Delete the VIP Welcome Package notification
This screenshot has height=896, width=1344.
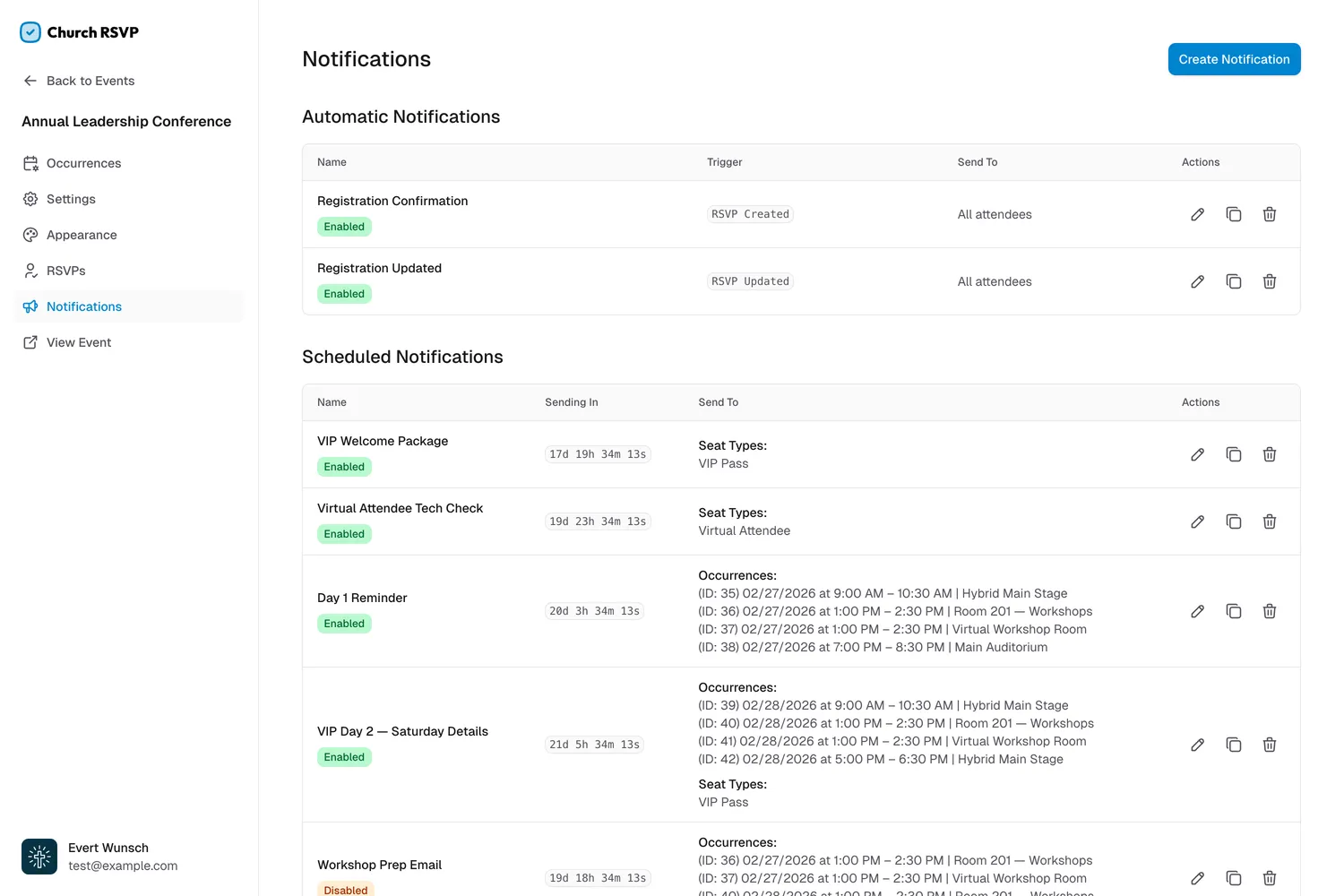pyautogui.click(x=1270, y=454)
